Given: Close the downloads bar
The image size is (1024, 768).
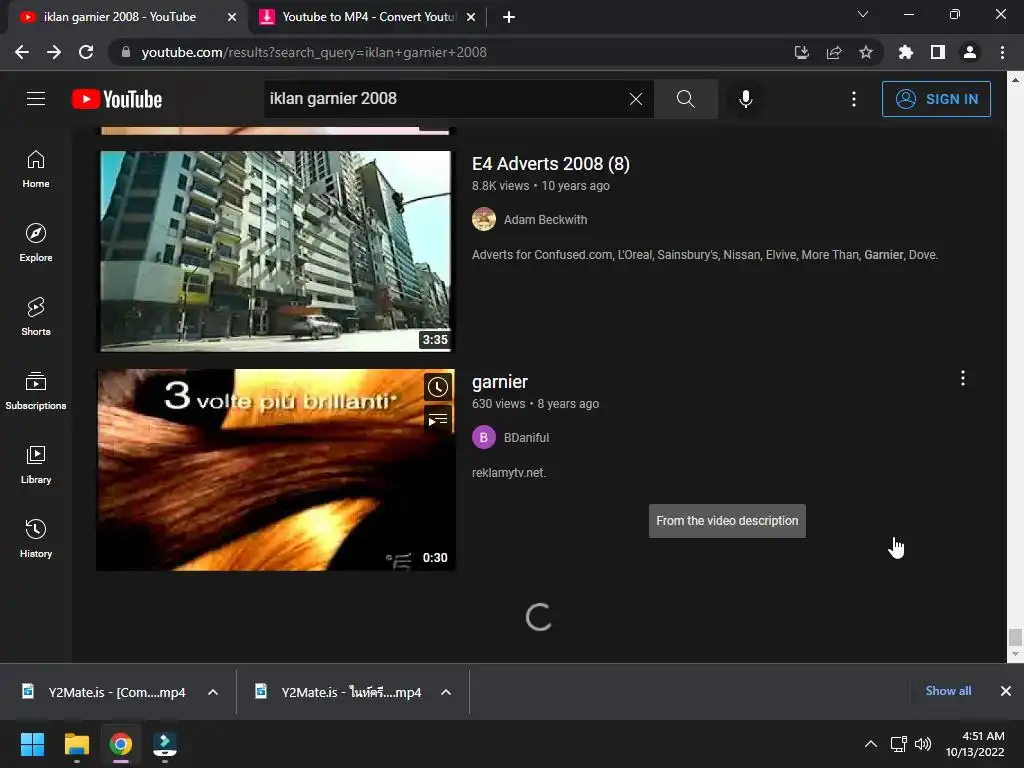Looking at the screenshot, I should tap(1006, 691).
